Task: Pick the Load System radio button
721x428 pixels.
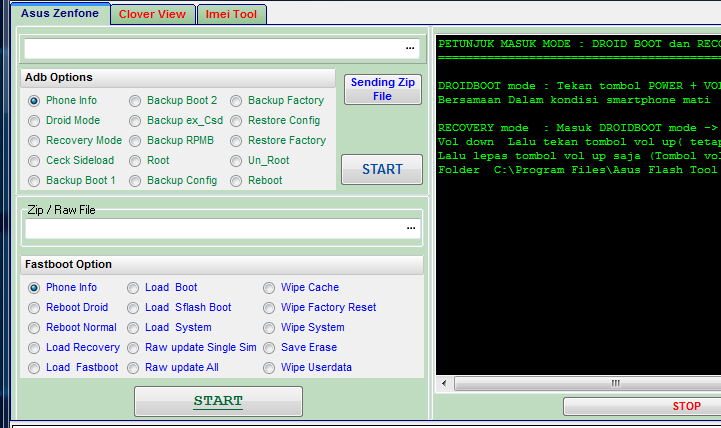Action: (x=133, y=328)
